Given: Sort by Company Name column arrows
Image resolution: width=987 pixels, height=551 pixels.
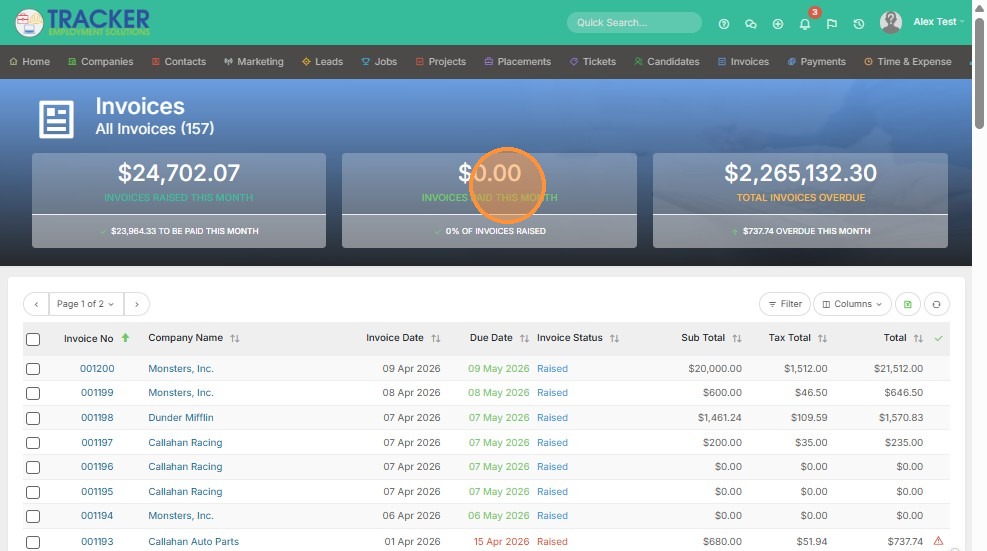Looking at the screenshot, I should click(x=235, y=338).
